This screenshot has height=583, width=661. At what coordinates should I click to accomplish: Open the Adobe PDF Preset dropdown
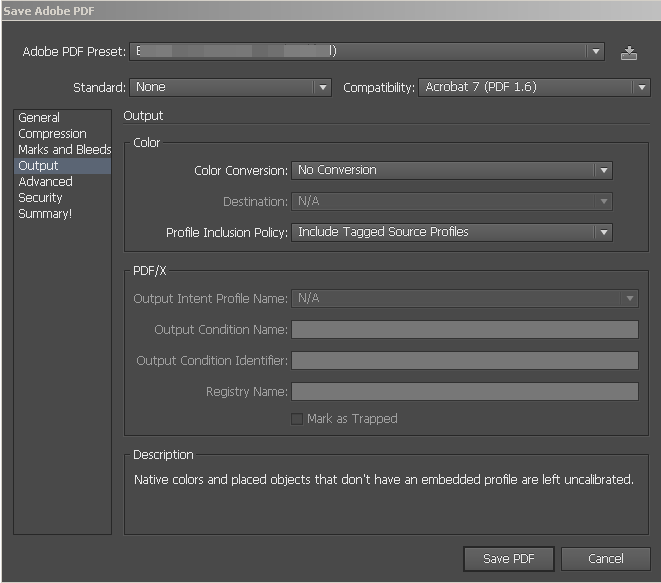click(368, 51)
